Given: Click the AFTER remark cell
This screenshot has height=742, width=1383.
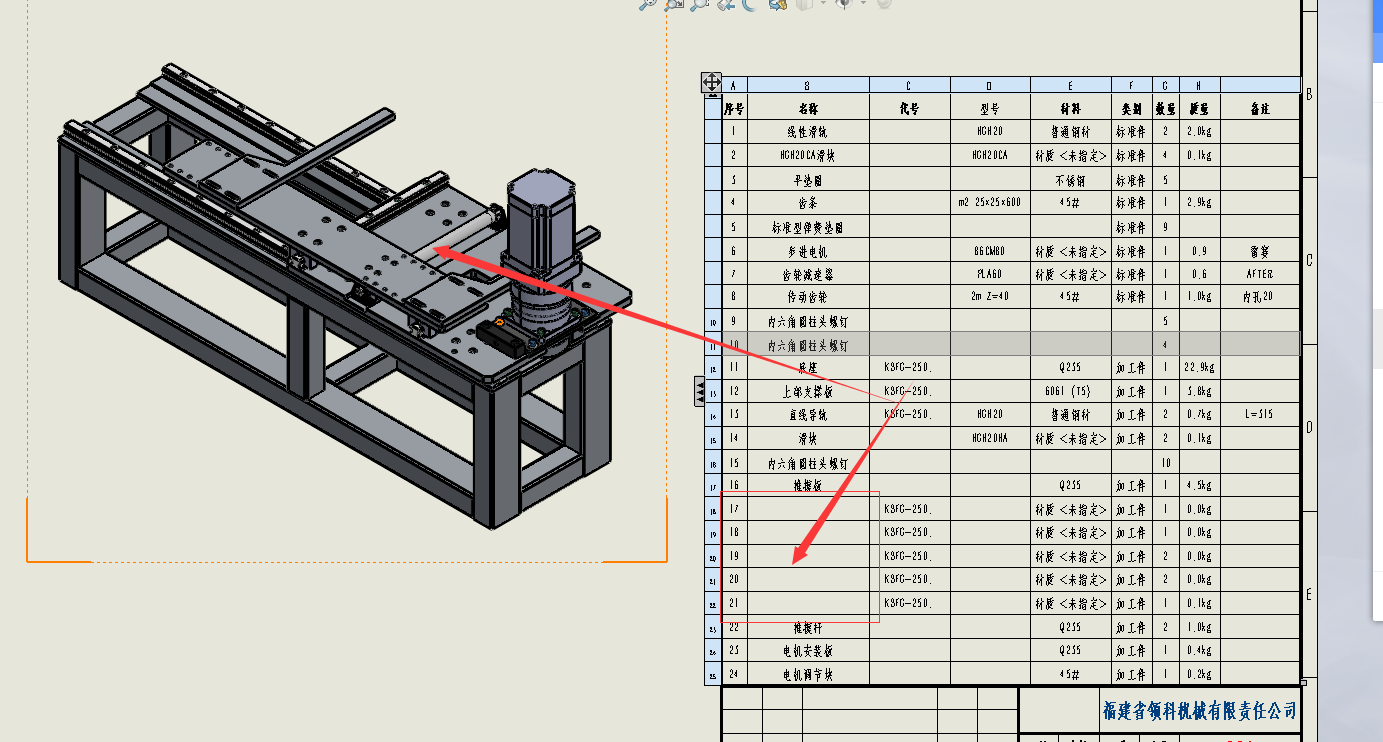Looking at the screenshot, I should [x=1260, y=275].
